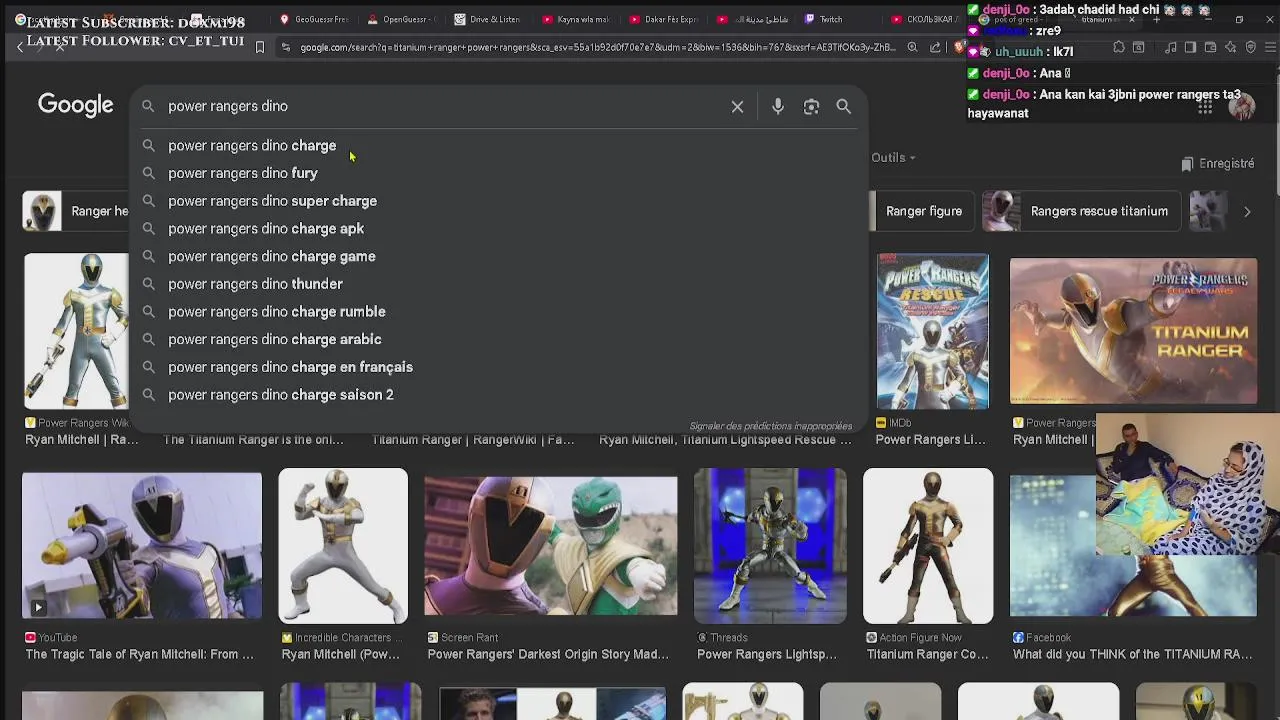Click the 'IMDb' source label
Screen dimensions: 1280x720
900,423
